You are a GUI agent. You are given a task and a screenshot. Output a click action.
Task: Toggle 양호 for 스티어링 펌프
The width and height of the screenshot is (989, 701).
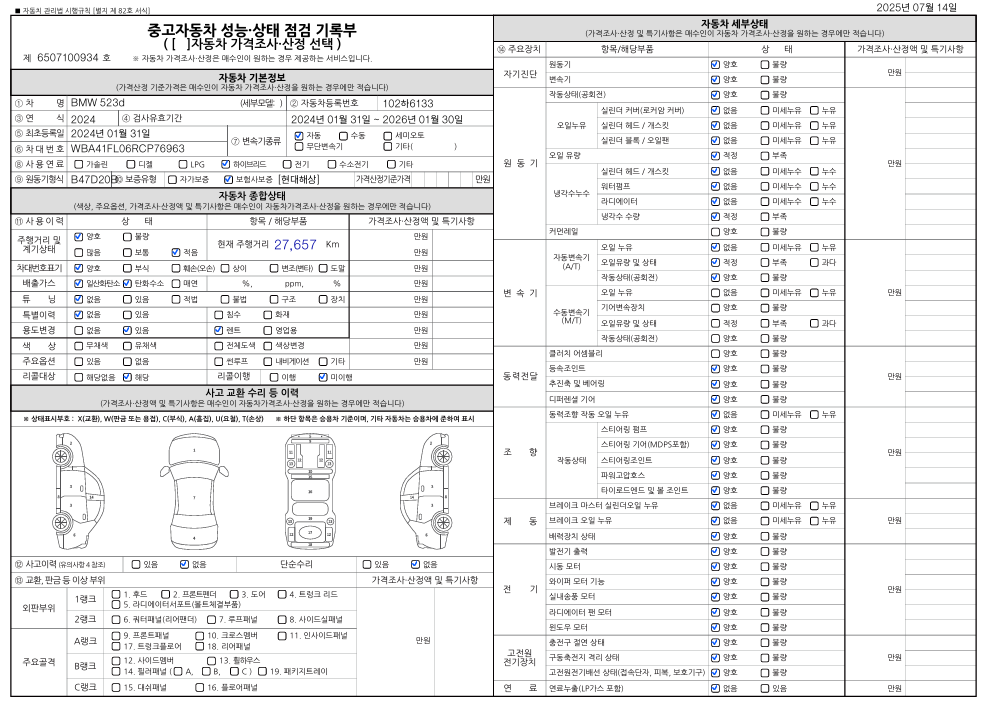tap(715, 430)
